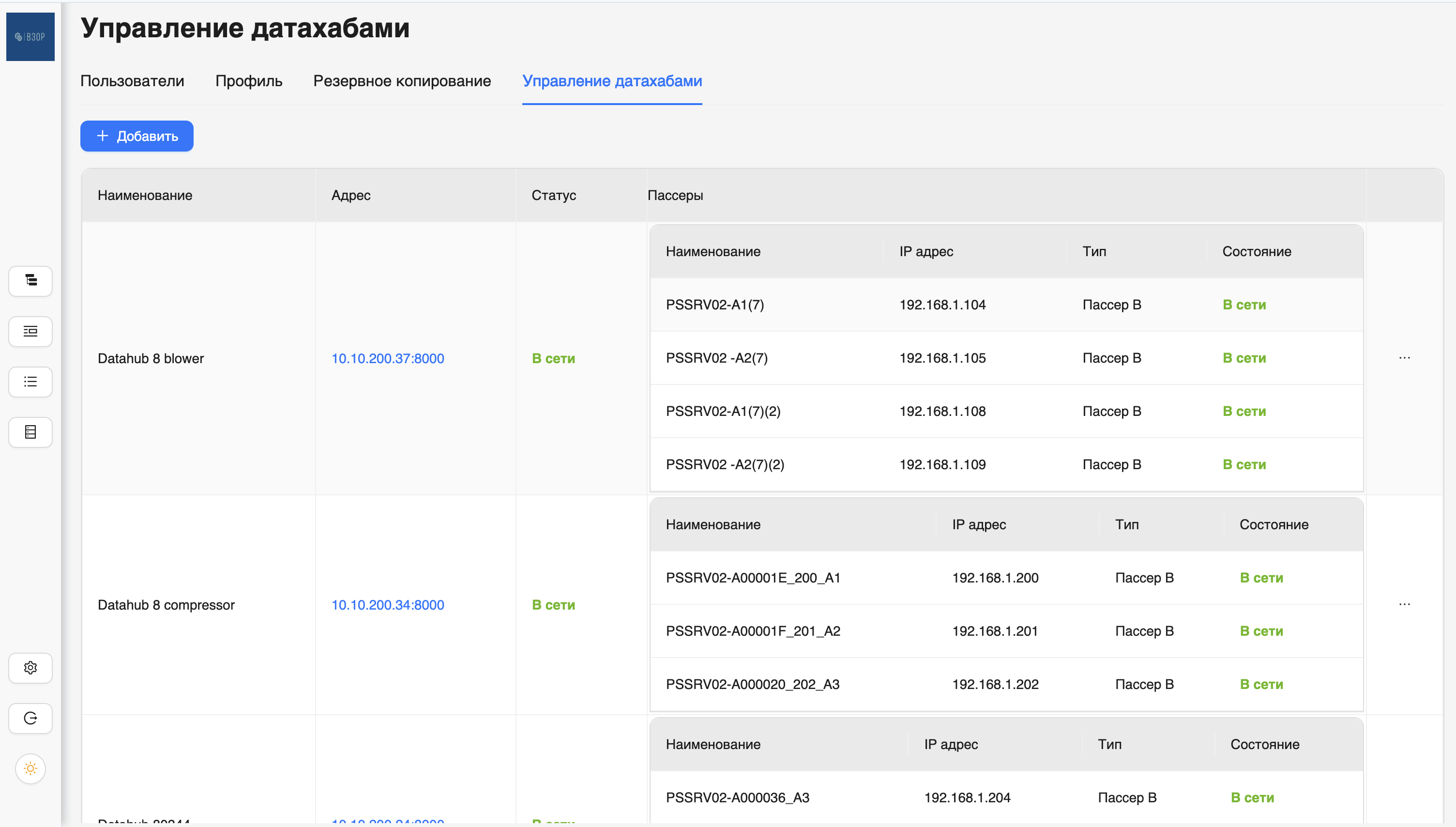Open actions menu for Datahub 8 compressor
1456x827 pixels.
click(1404, 604)
